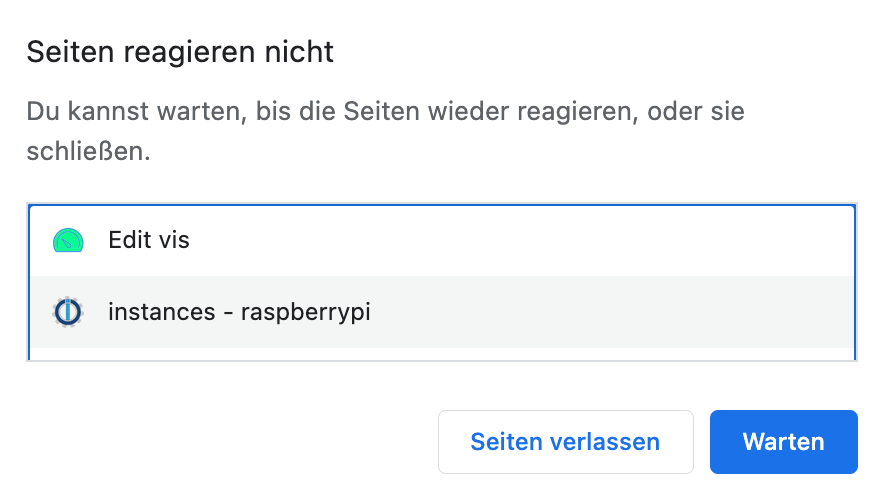Click the Seiten reagieren nicht dialog title
This screenshot has height=504, width=884.
(180, 53)
